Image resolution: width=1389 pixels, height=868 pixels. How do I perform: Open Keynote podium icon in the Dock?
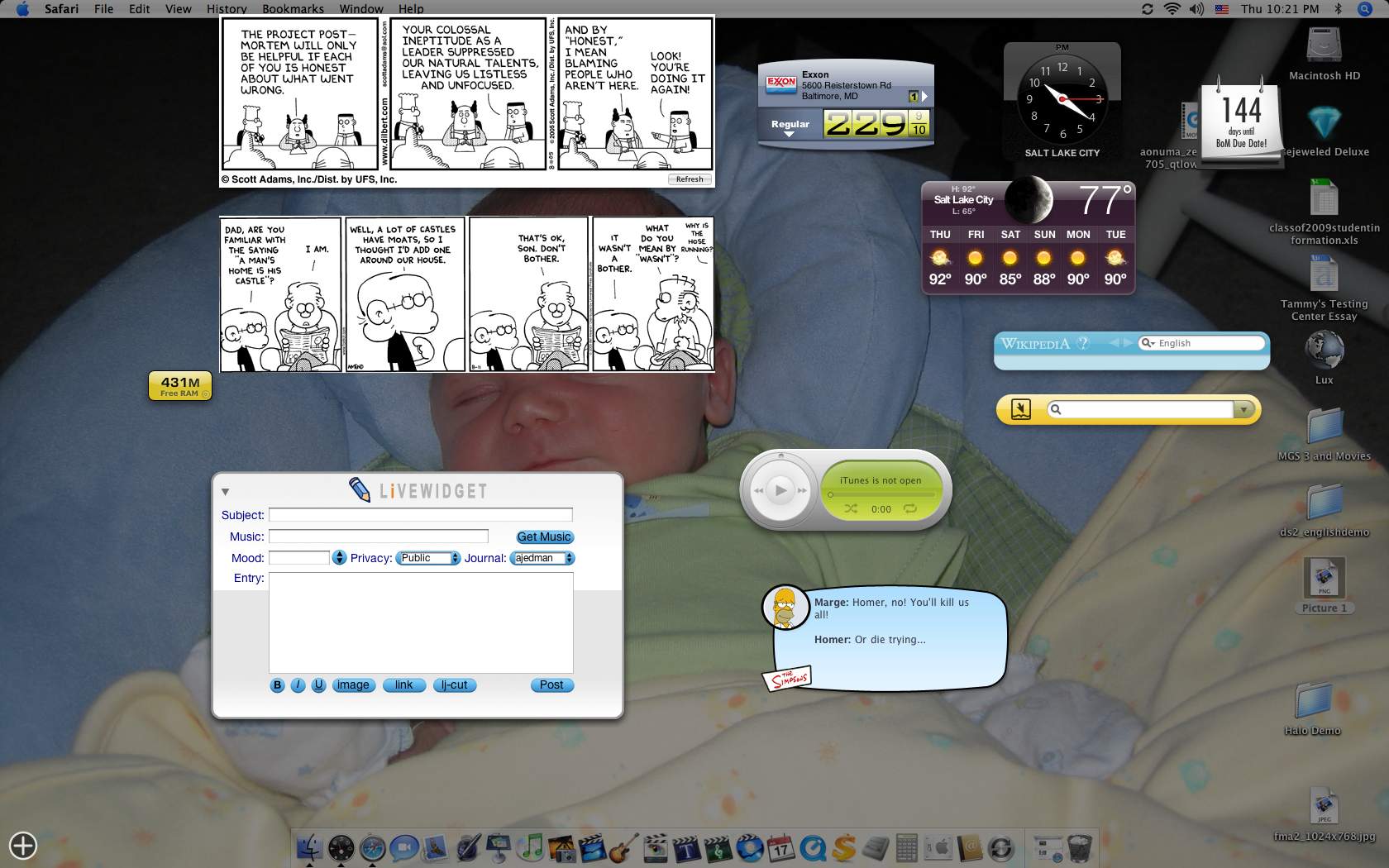coord(499,847)
